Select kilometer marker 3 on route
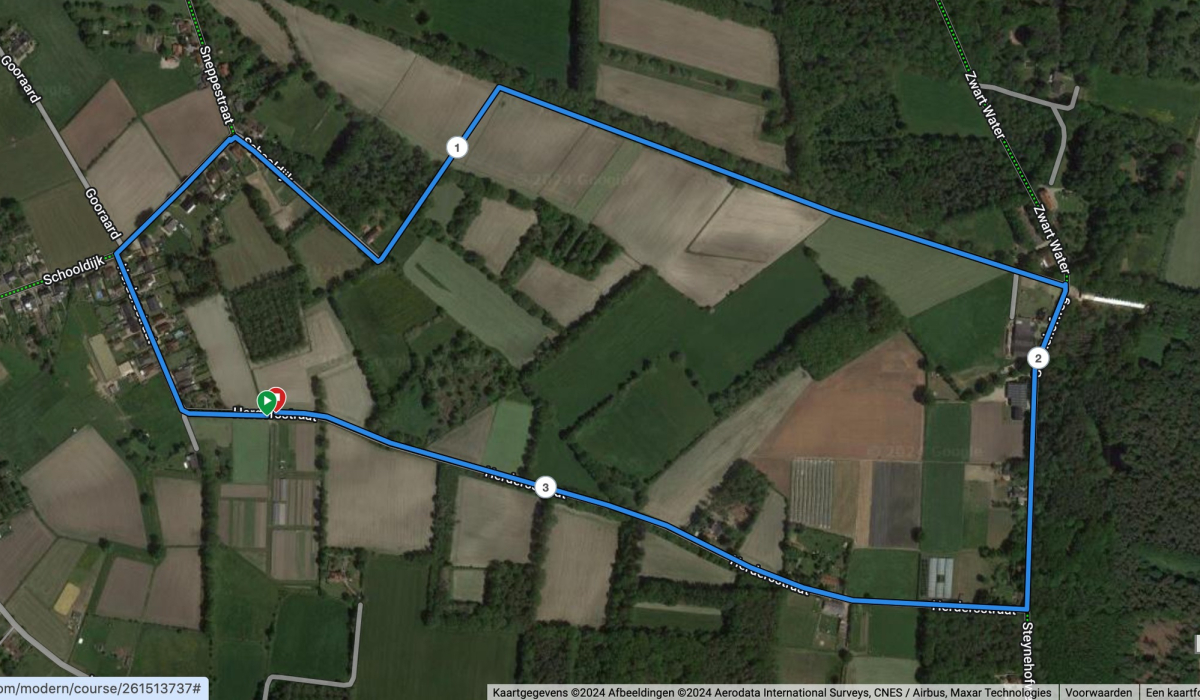 pos(544,487)
